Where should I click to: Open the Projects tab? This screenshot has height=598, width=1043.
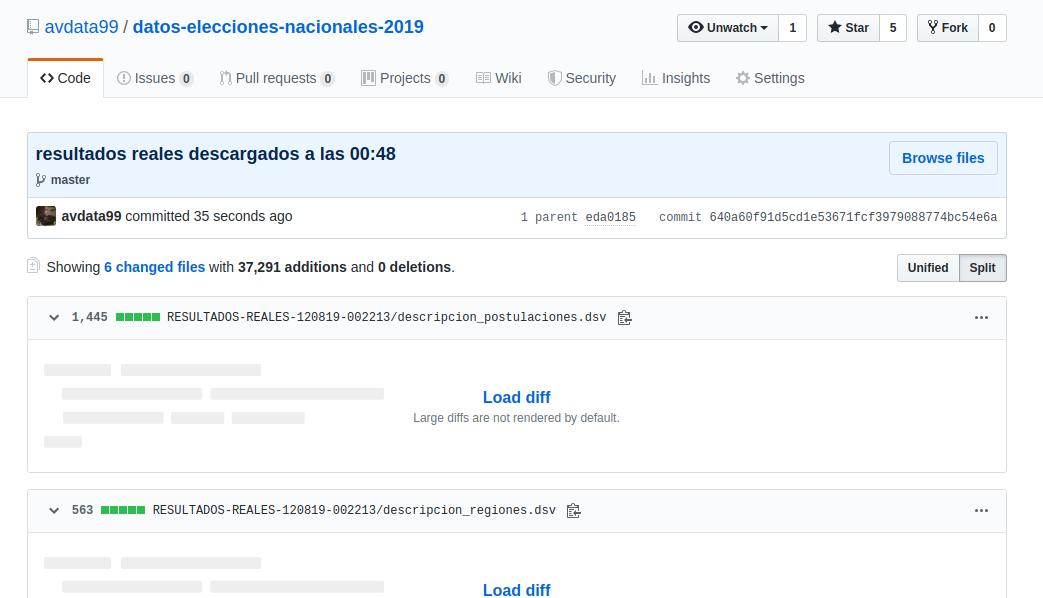click(404, 78)
